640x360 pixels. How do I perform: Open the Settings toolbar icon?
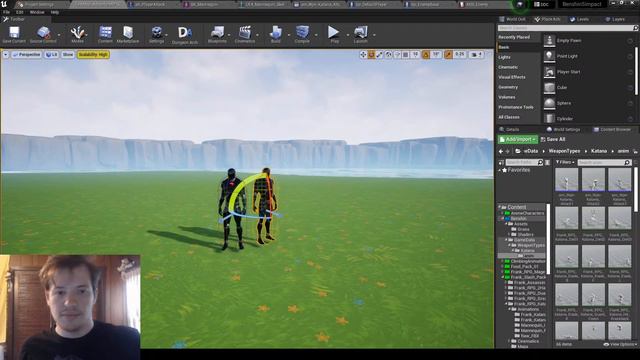(156, 32)
